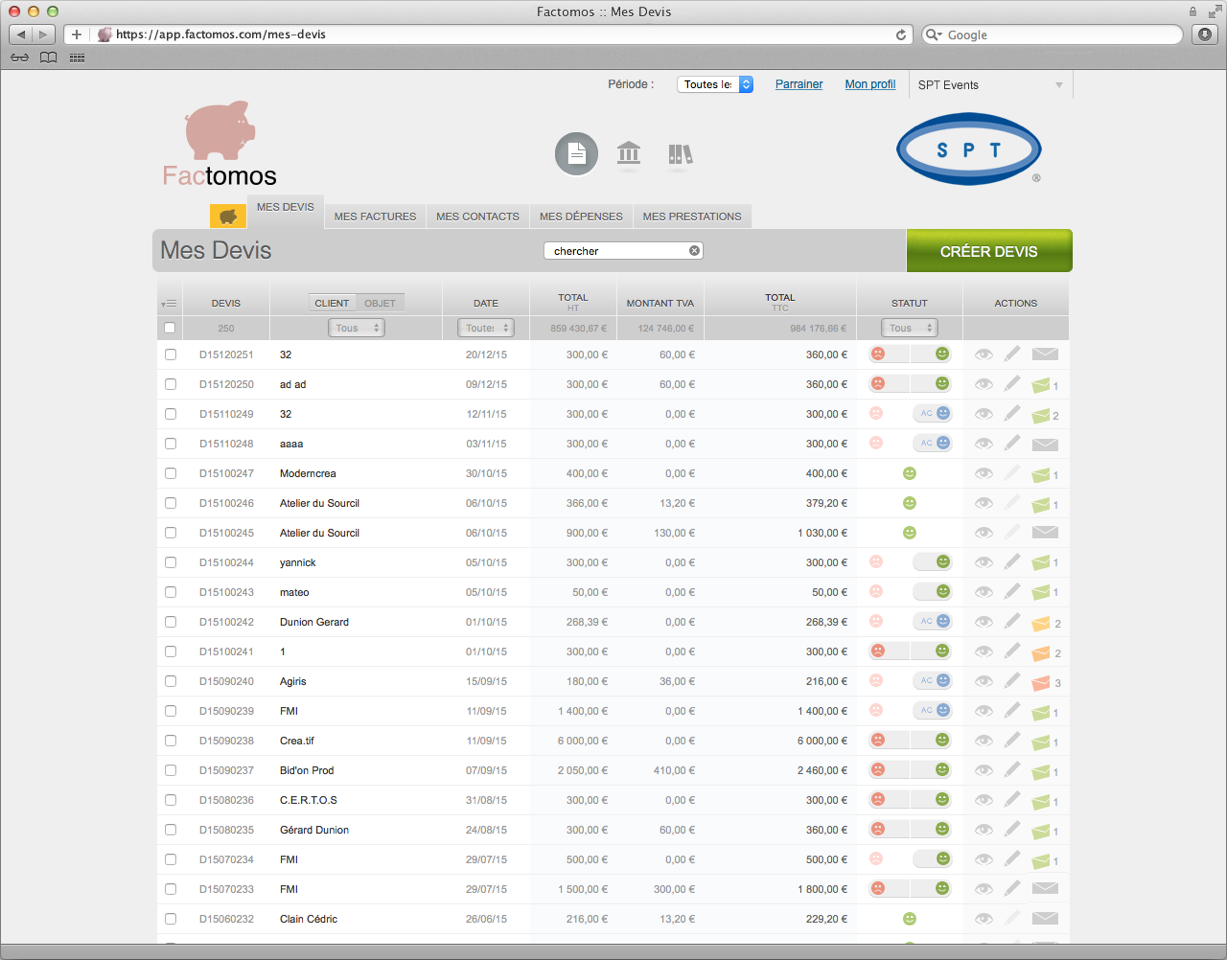The width and height of the screenshot is (1227, 960).
Task: Click into the chercher search field
Action: [x=615, y=251]
